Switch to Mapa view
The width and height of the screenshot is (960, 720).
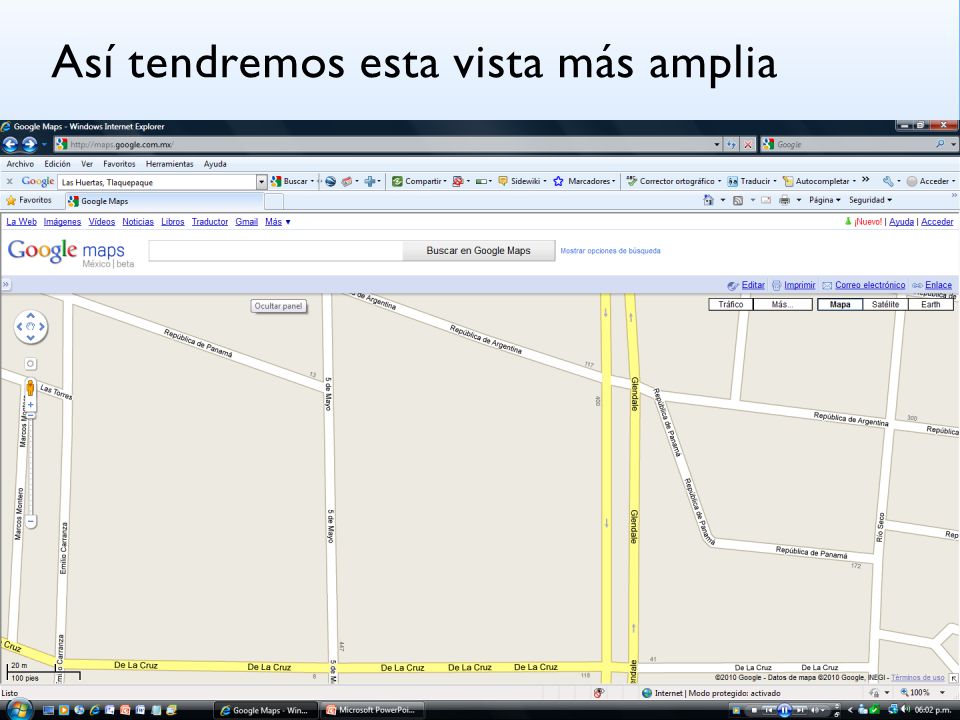click(840, 304)
